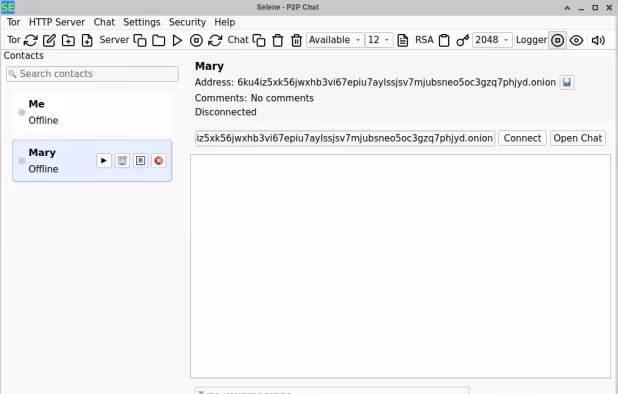Click the square stop icon on Mary contact
Viewport: 618px width, 394px height.
[141, 161]
